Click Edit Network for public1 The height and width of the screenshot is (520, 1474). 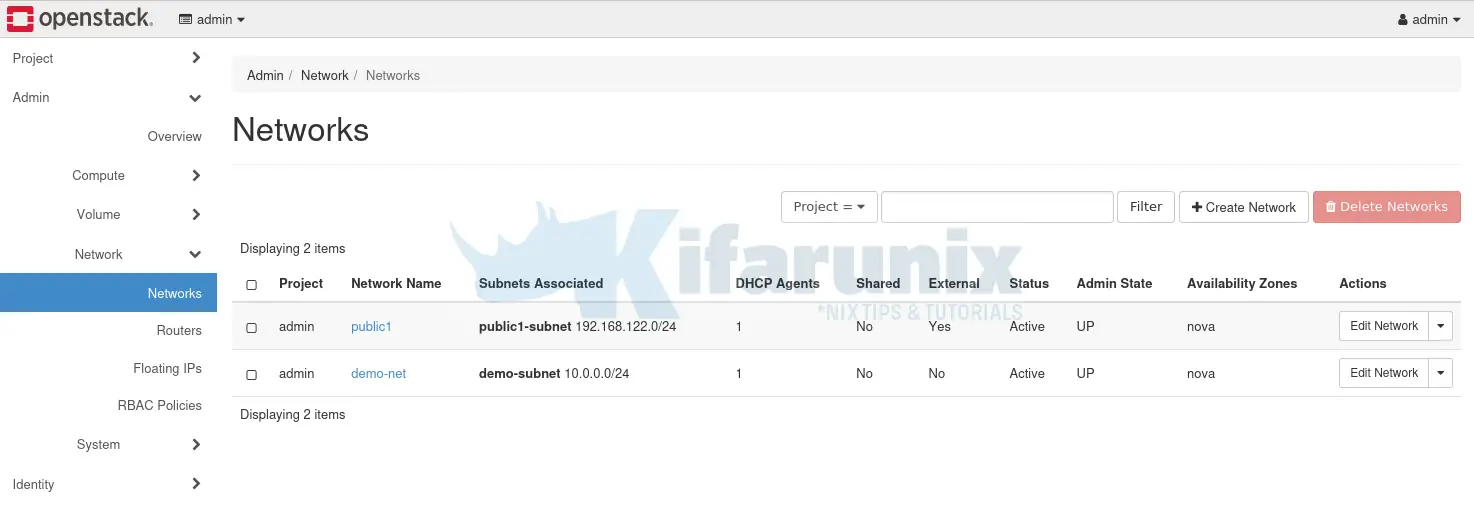(x=1384, y=326)
